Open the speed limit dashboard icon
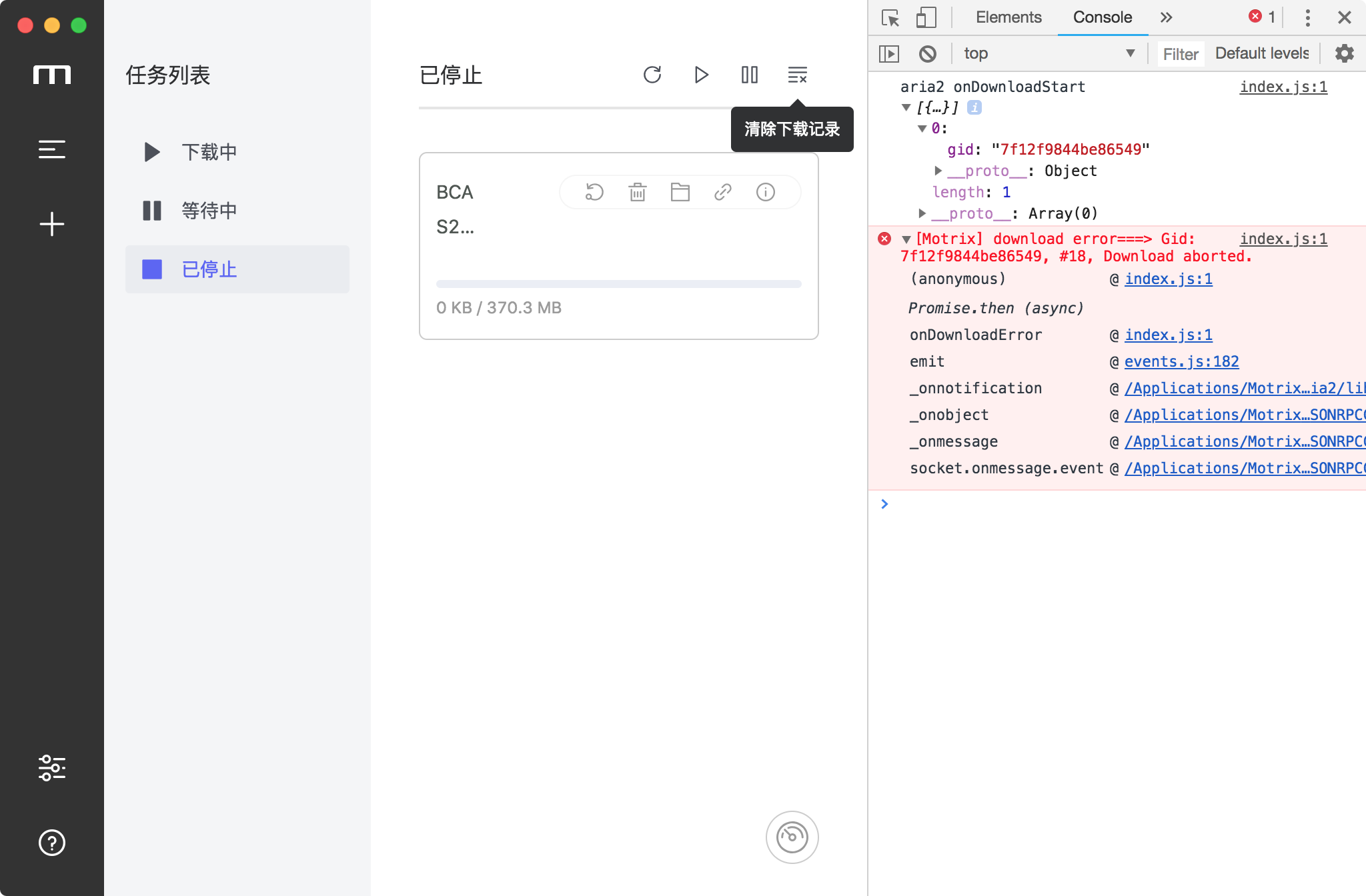Screen dimensions: 1366x896 792,837
